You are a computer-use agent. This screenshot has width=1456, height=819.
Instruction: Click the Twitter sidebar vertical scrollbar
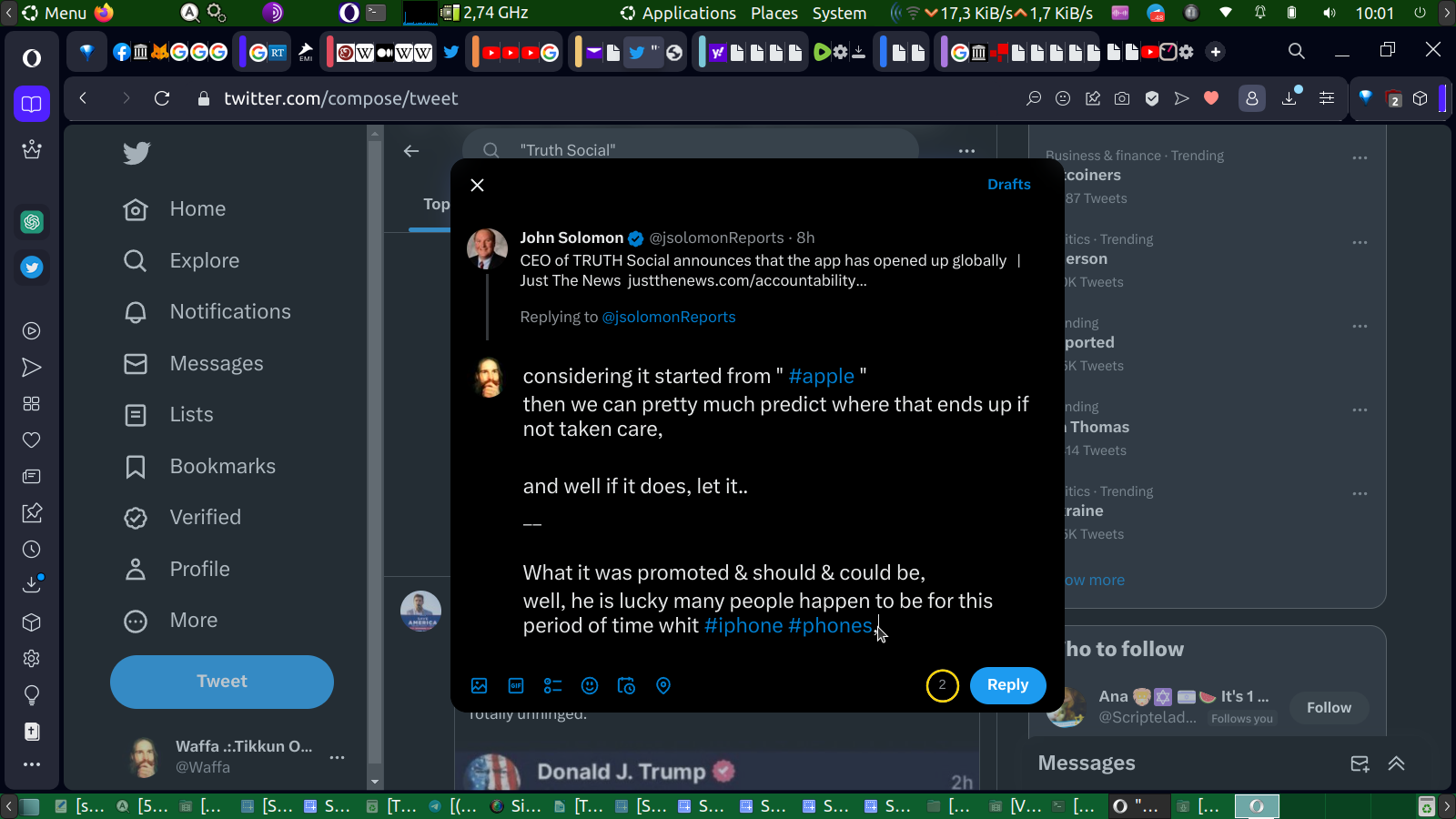tap(374, 450)
